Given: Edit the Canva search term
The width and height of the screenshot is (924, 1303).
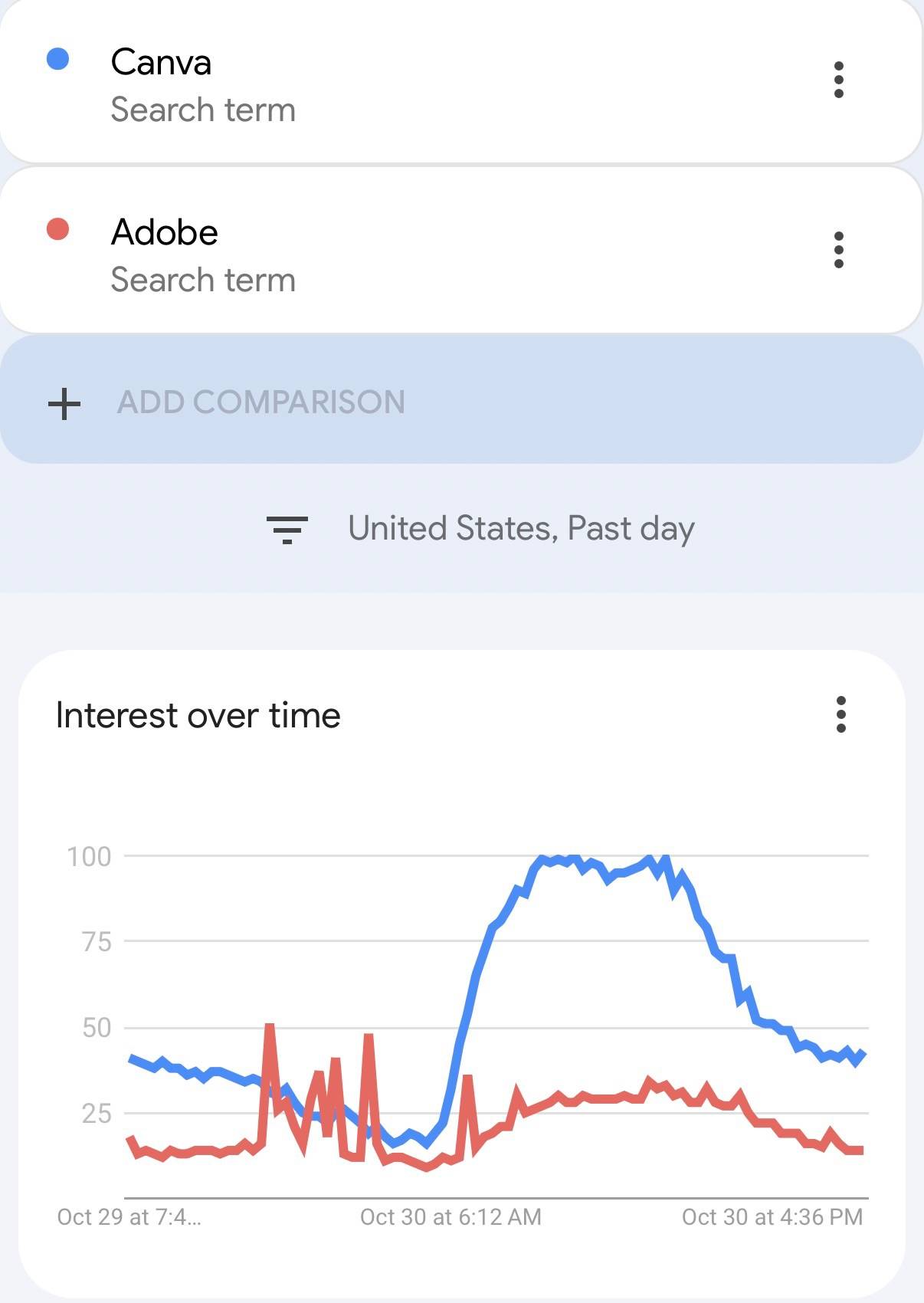Looking at the screenshot, I should coord(161,62).
